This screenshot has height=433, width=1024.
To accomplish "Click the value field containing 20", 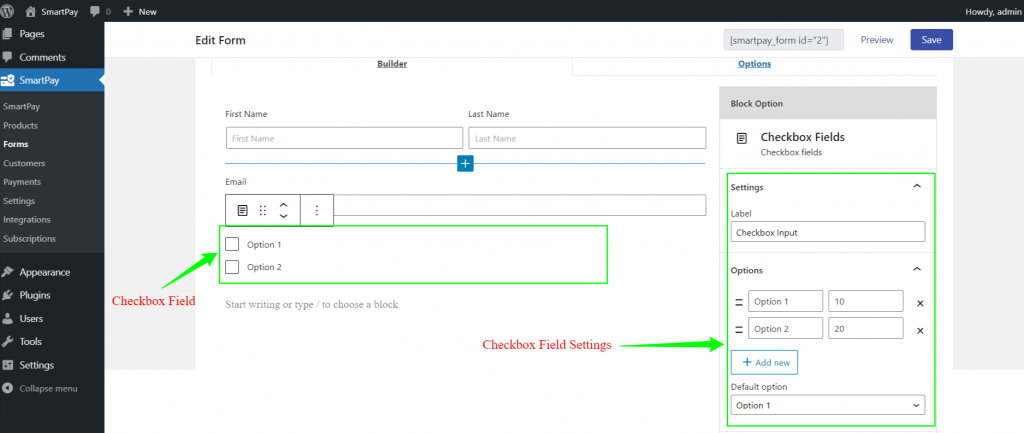I will (x=866, y=329).
